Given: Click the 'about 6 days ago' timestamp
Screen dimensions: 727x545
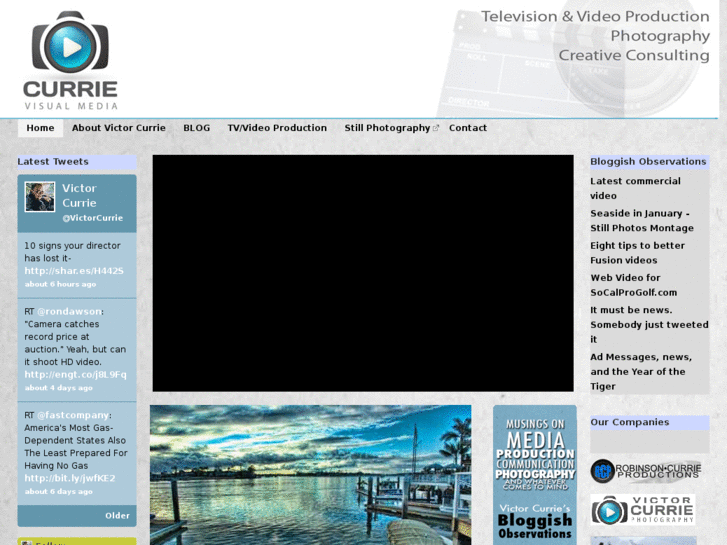Looking at the screenshot, I should pyautogui.click(x=58, y=492).
